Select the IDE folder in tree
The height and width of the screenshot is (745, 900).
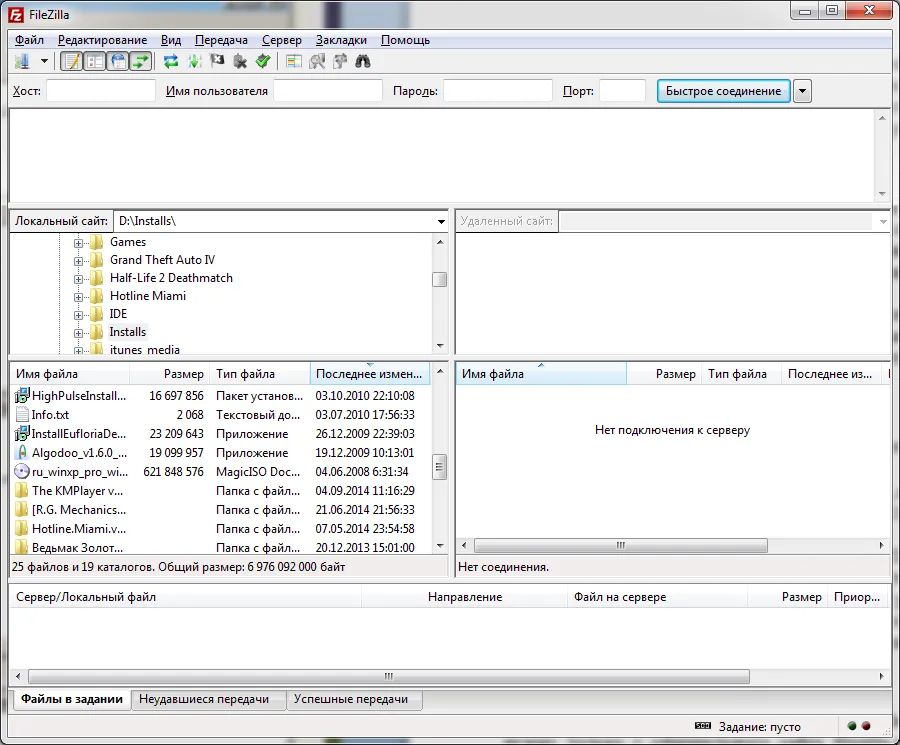(118, 314)
